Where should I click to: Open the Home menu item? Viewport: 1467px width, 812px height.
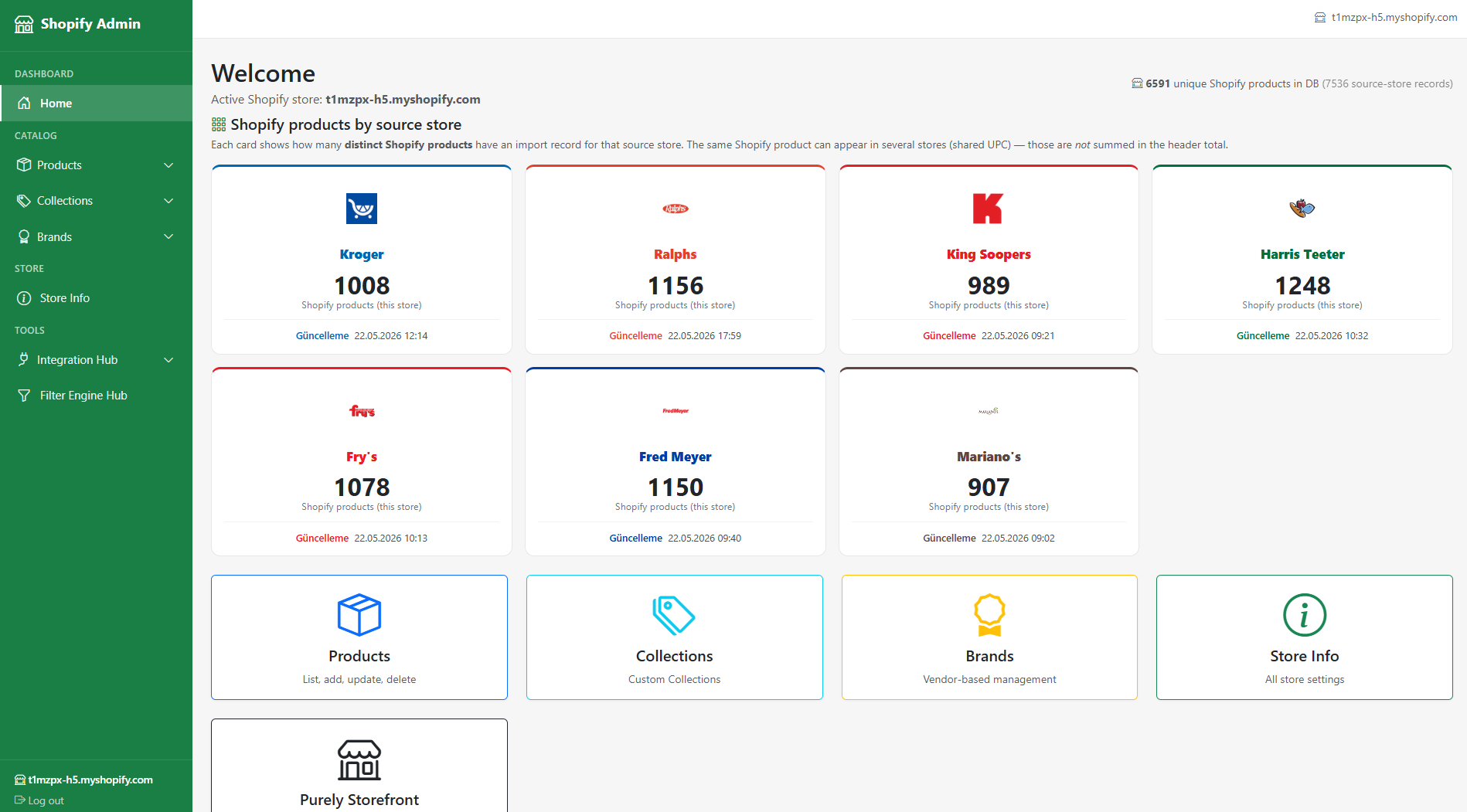[x=96, y=103]
